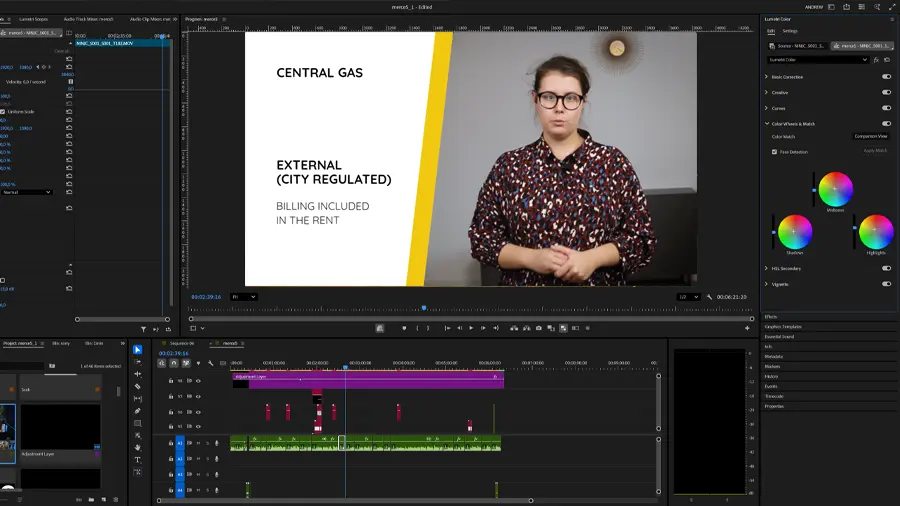The height and width of the screenshot is (506, 900).
Task: Reset the Lumetri Color effect
Action: click(887, 60)
